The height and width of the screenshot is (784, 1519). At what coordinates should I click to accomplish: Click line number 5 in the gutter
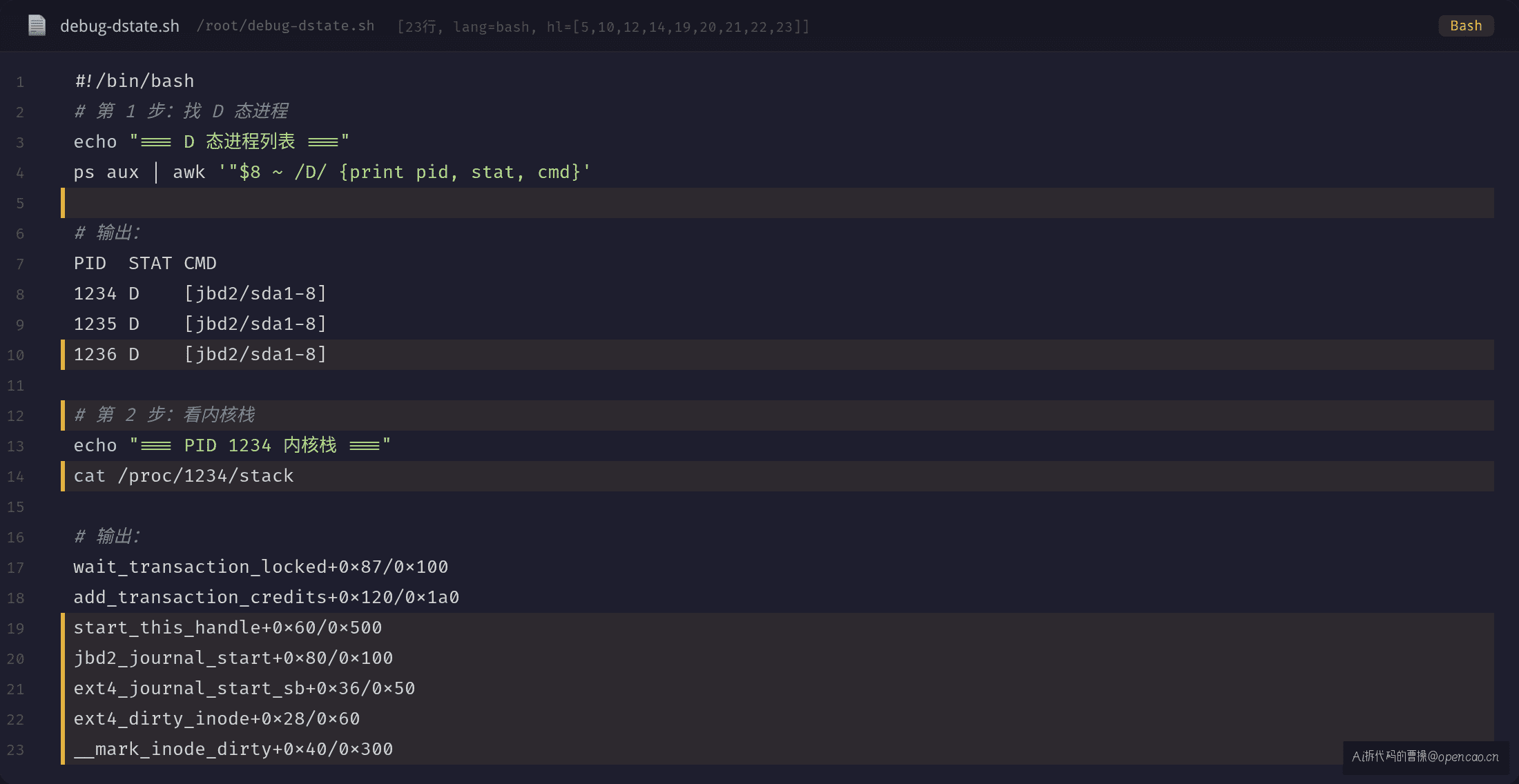(x=20, y=204)
